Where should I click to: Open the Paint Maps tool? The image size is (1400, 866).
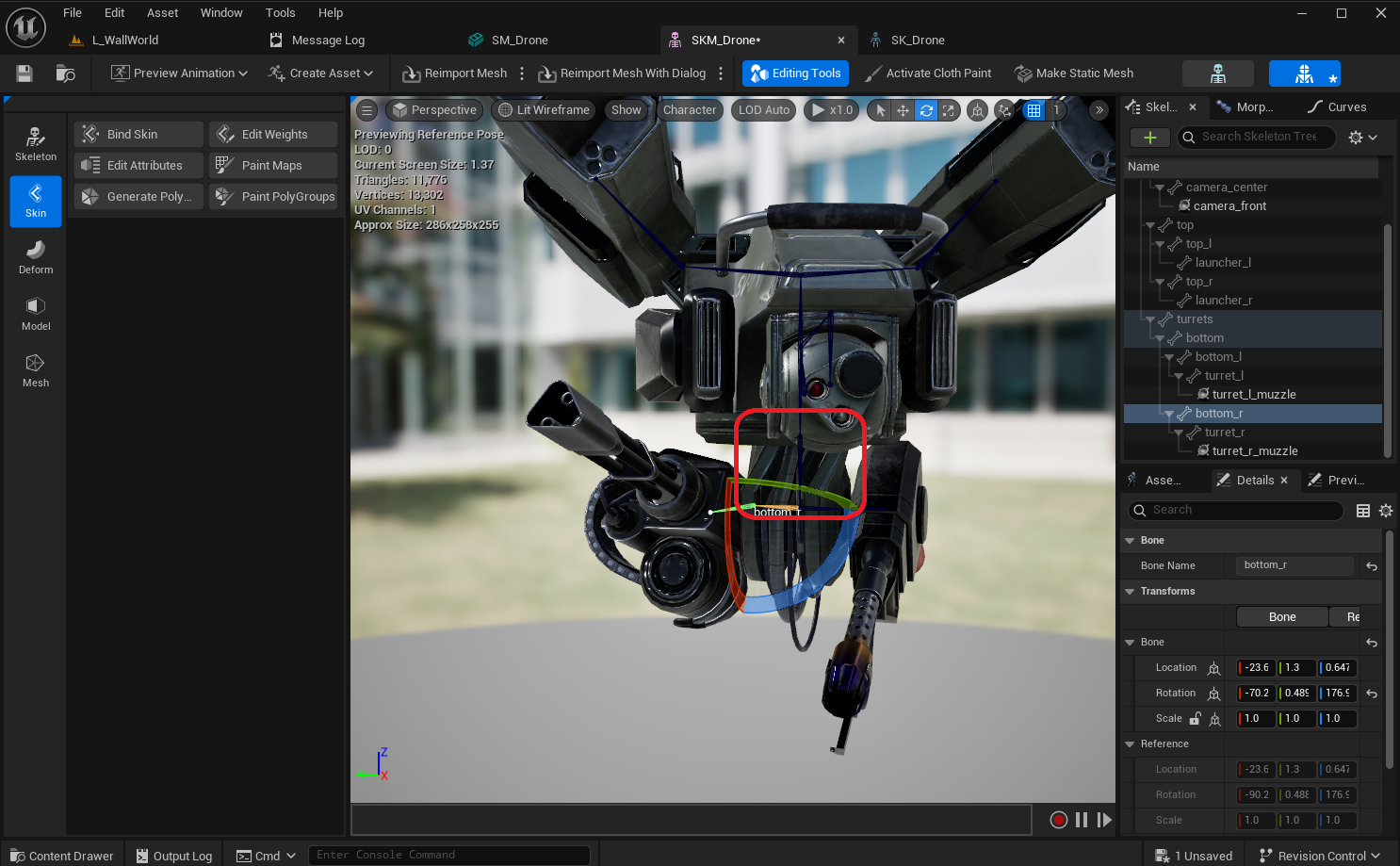[x=273, y=166]
